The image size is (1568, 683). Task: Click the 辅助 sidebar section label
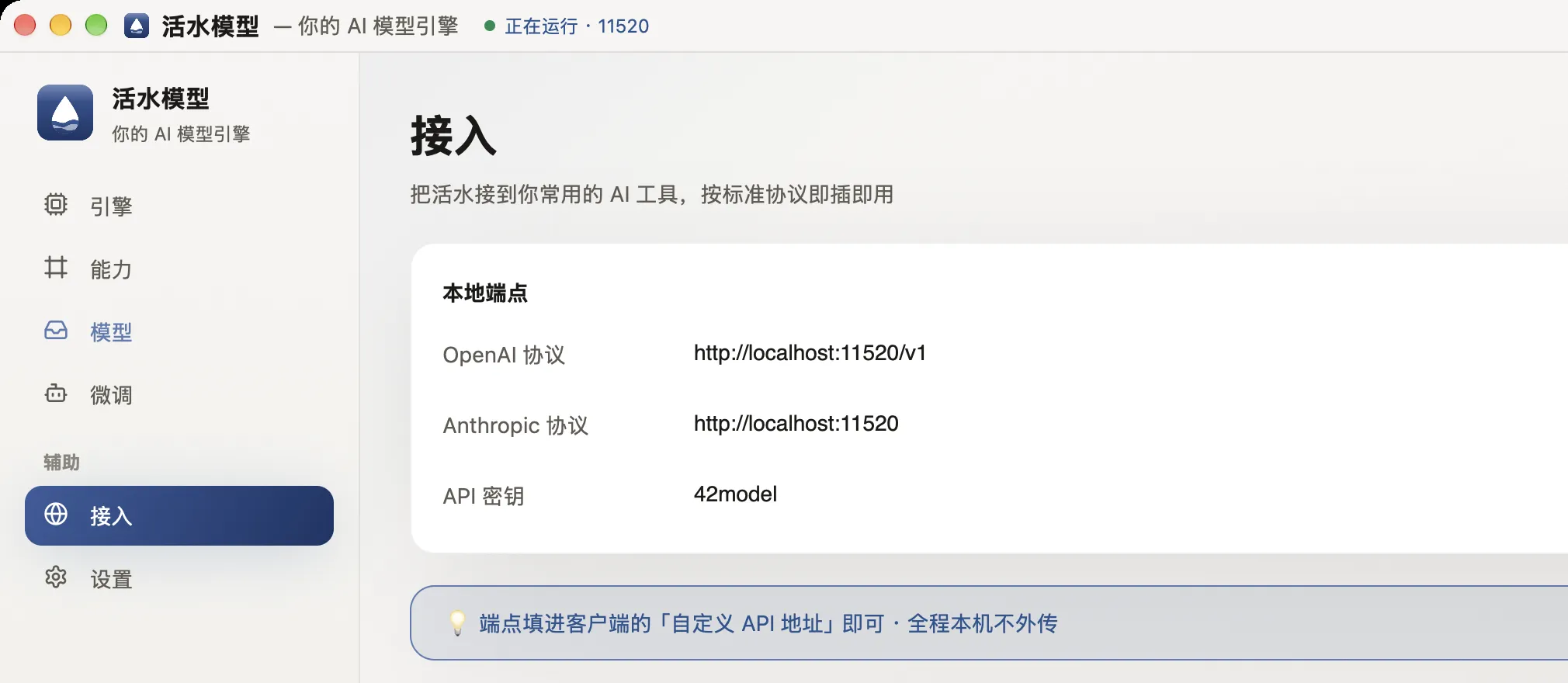61,462
